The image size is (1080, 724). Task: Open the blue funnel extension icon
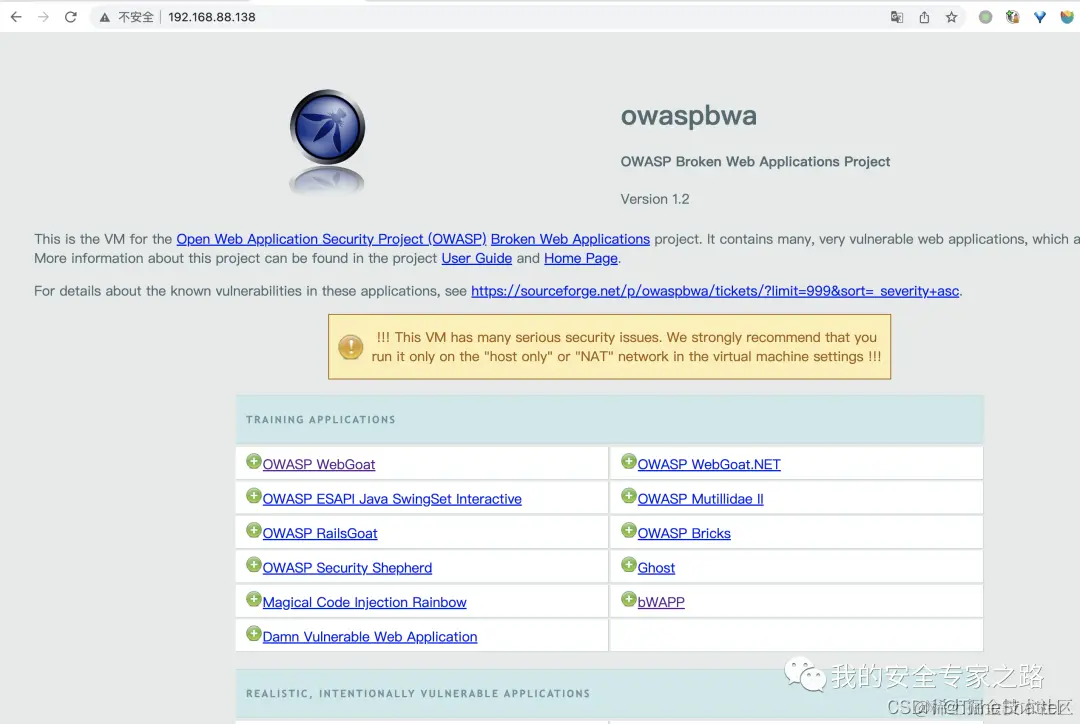click(x=1040, y=17)
